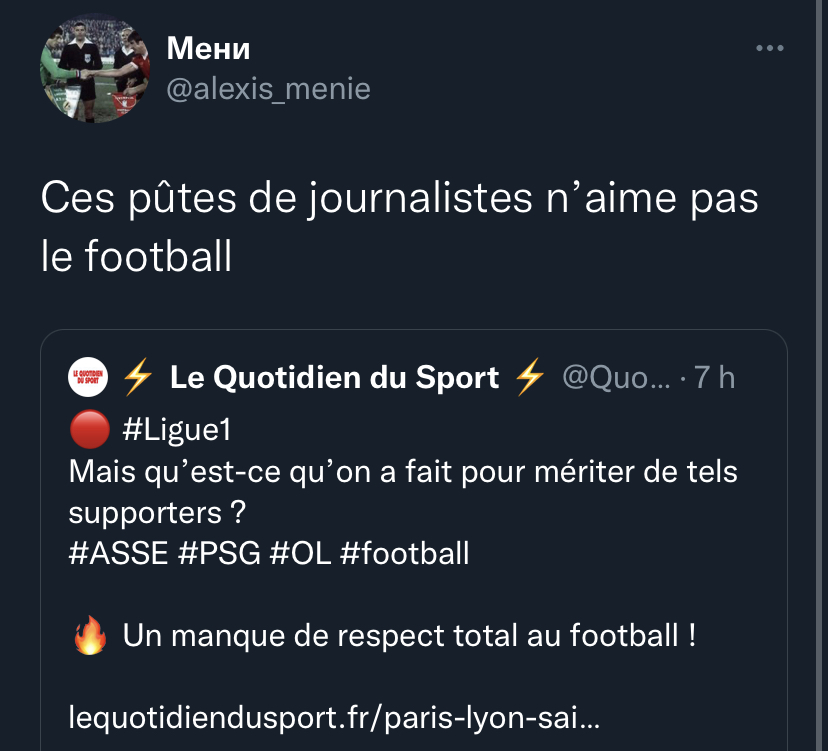828x751 pixels.
Task: Click the display name Мени
Action: [x=208, y=47]
